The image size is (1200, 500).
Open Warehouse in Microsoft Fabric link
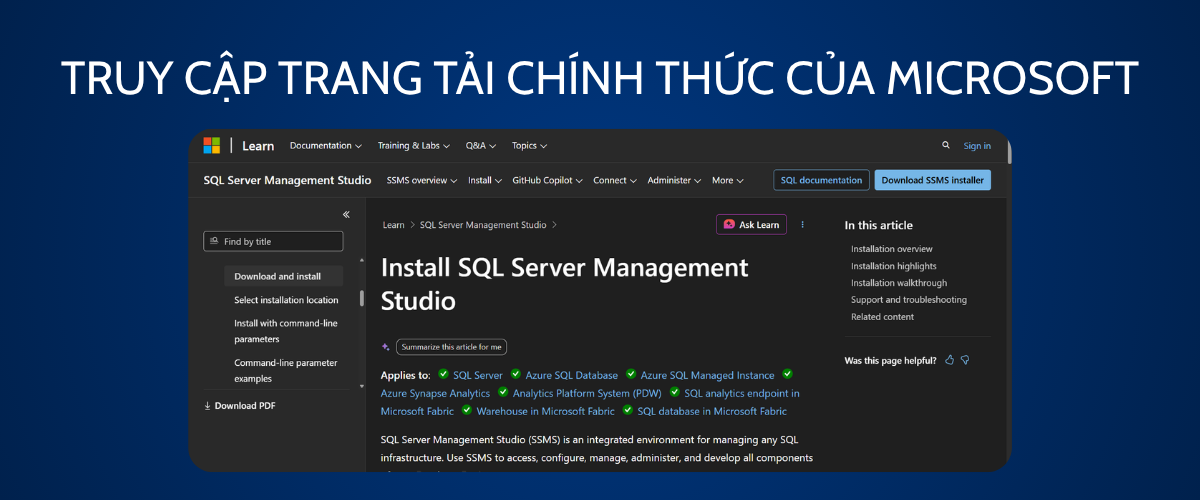[x=546, y=411]
